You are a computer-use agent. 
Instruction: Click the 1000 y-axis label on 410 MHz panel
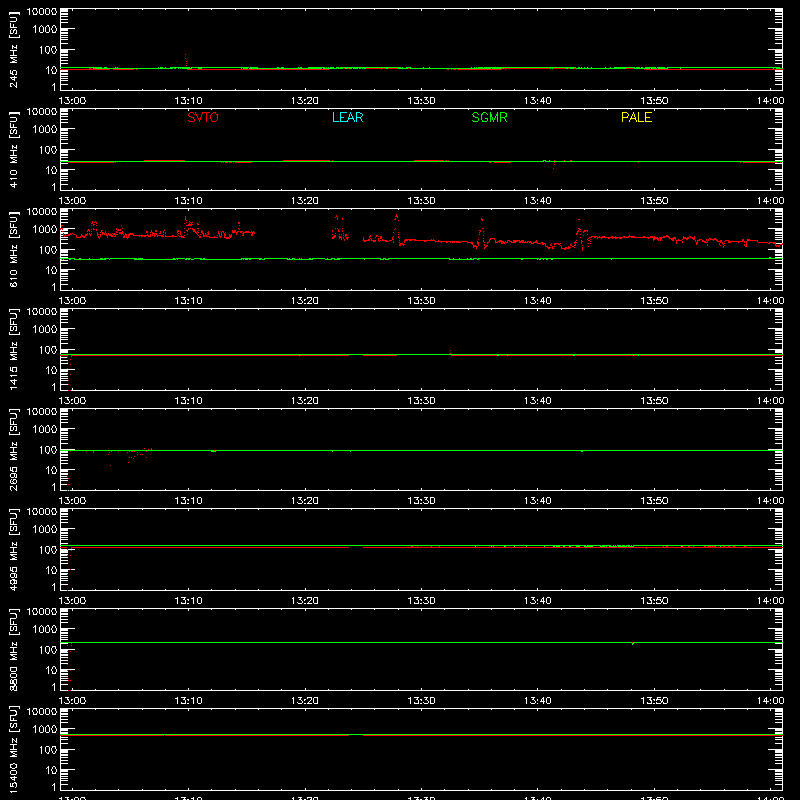click(45, 130)
